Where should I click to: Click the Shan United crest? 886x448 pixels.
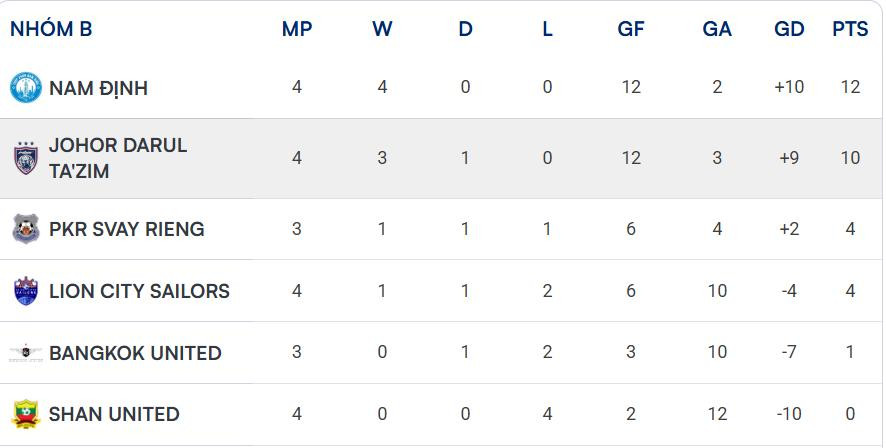tap(25, 414)
